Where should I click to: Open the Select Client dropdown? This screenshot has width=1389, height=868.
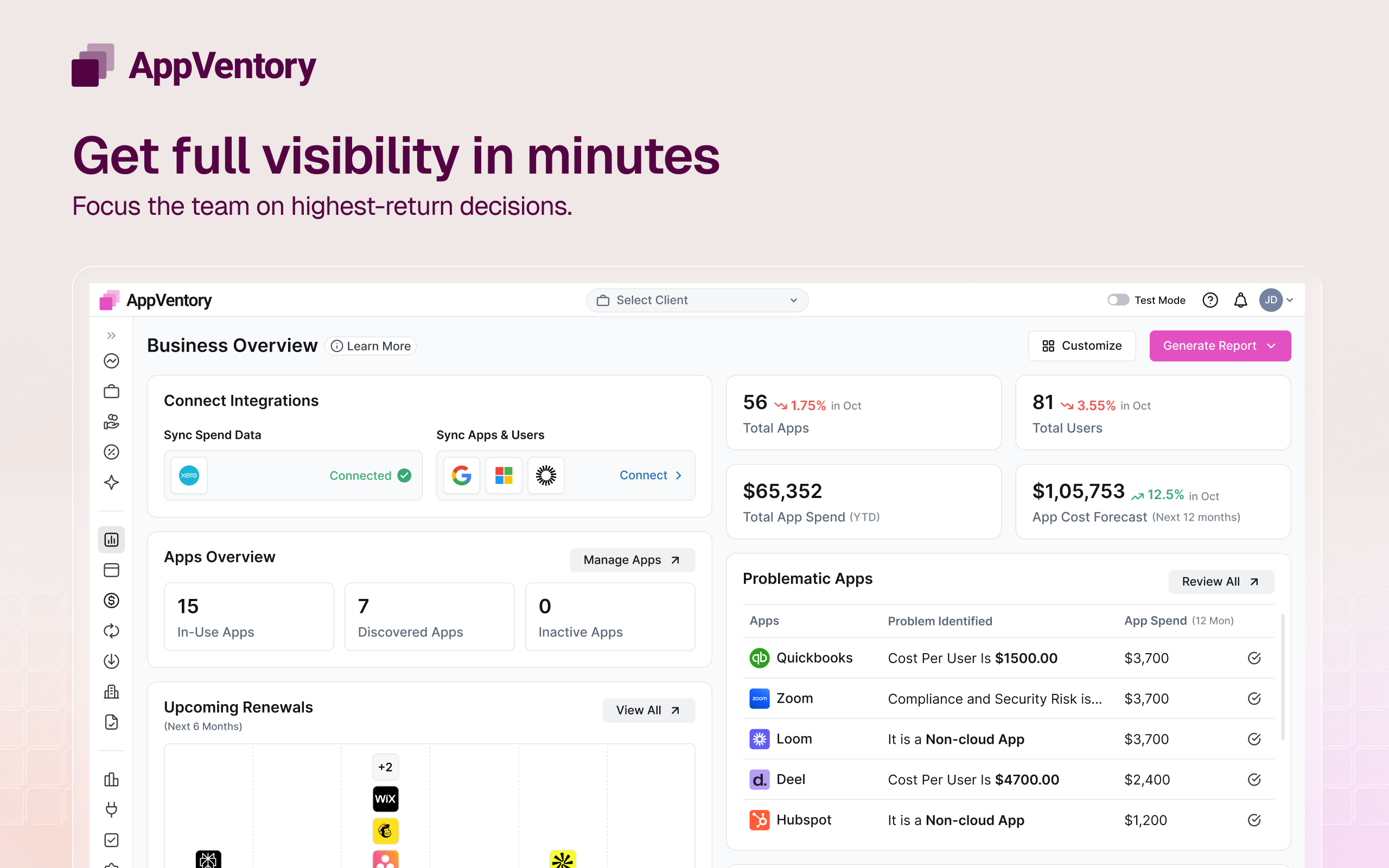tap(697, 300)
